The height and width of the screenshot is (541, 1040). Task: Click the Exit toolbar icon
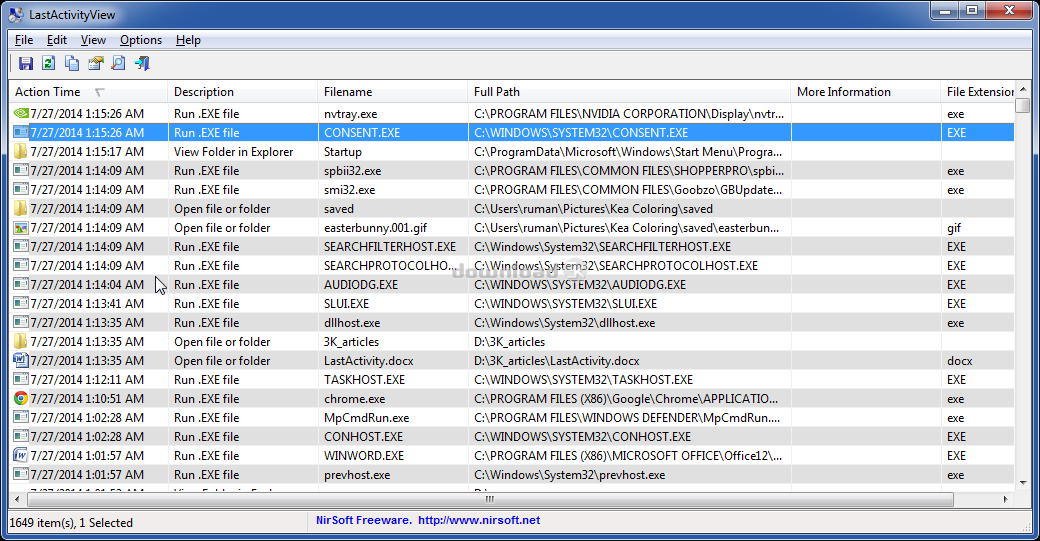point(142,63)
